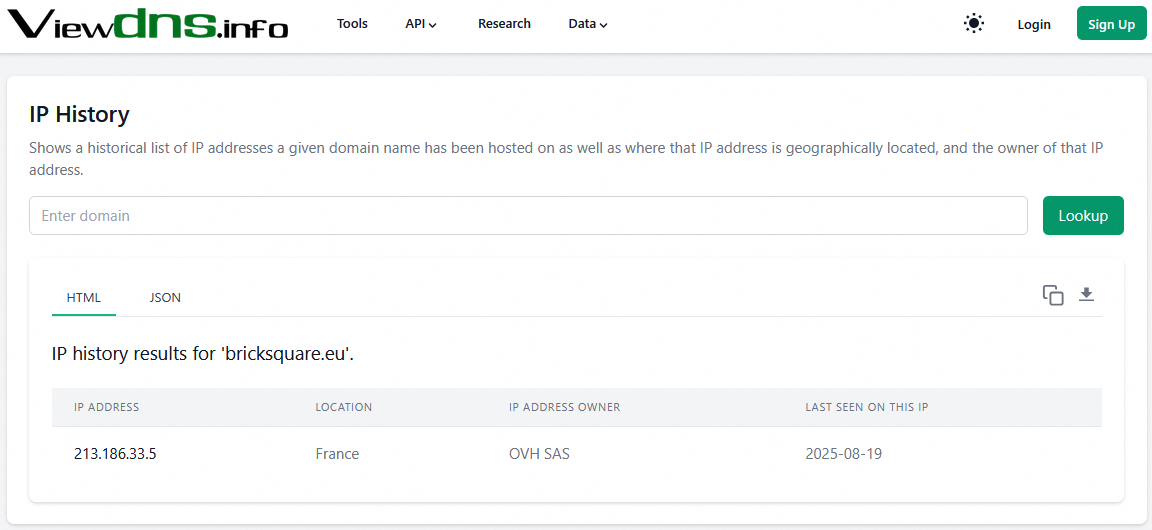The image size is (1152, 530).
Task: Select the IP address 213.186.33.5
Action: pyautogui.click(x=115, y=454)
